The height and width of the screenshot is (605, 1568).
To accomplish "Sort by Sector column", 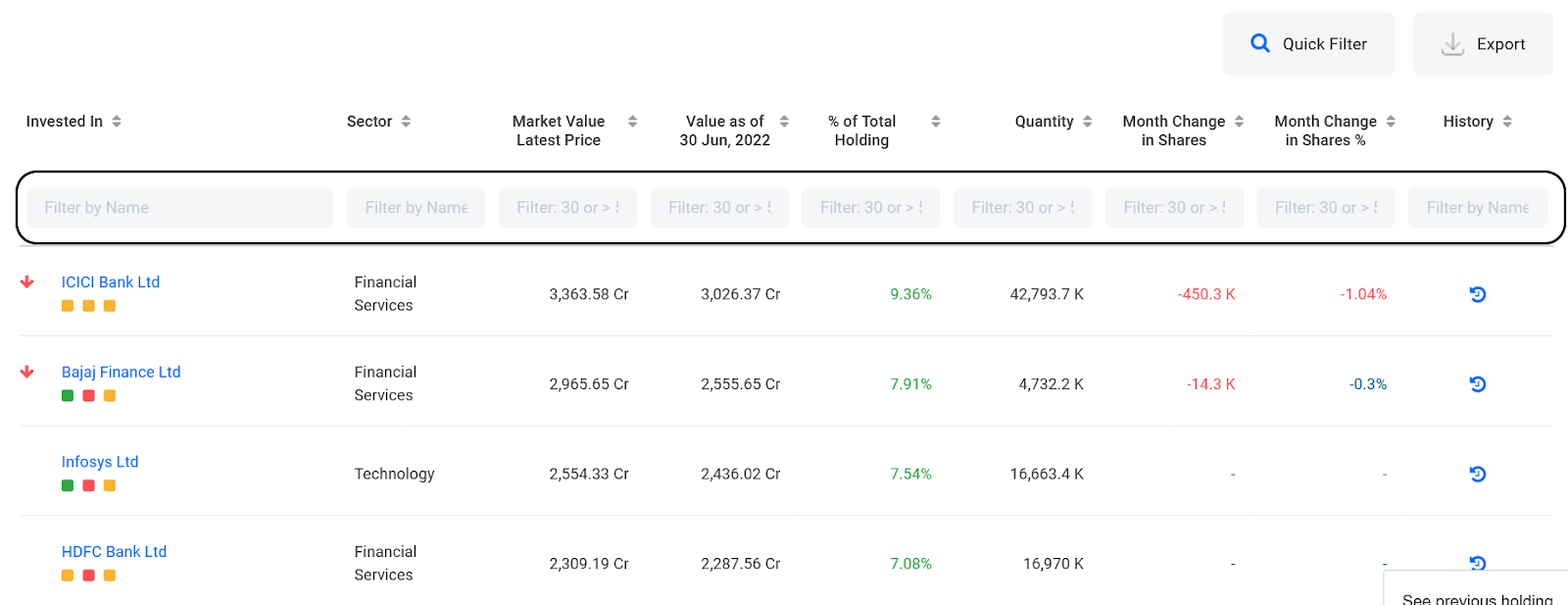I will coord(406,122).
